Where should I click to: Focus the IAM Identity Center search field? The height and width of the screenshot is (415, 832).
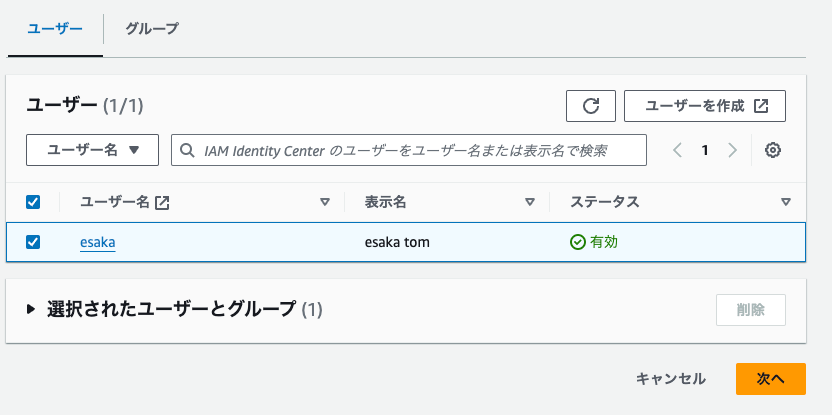point(420,150)
